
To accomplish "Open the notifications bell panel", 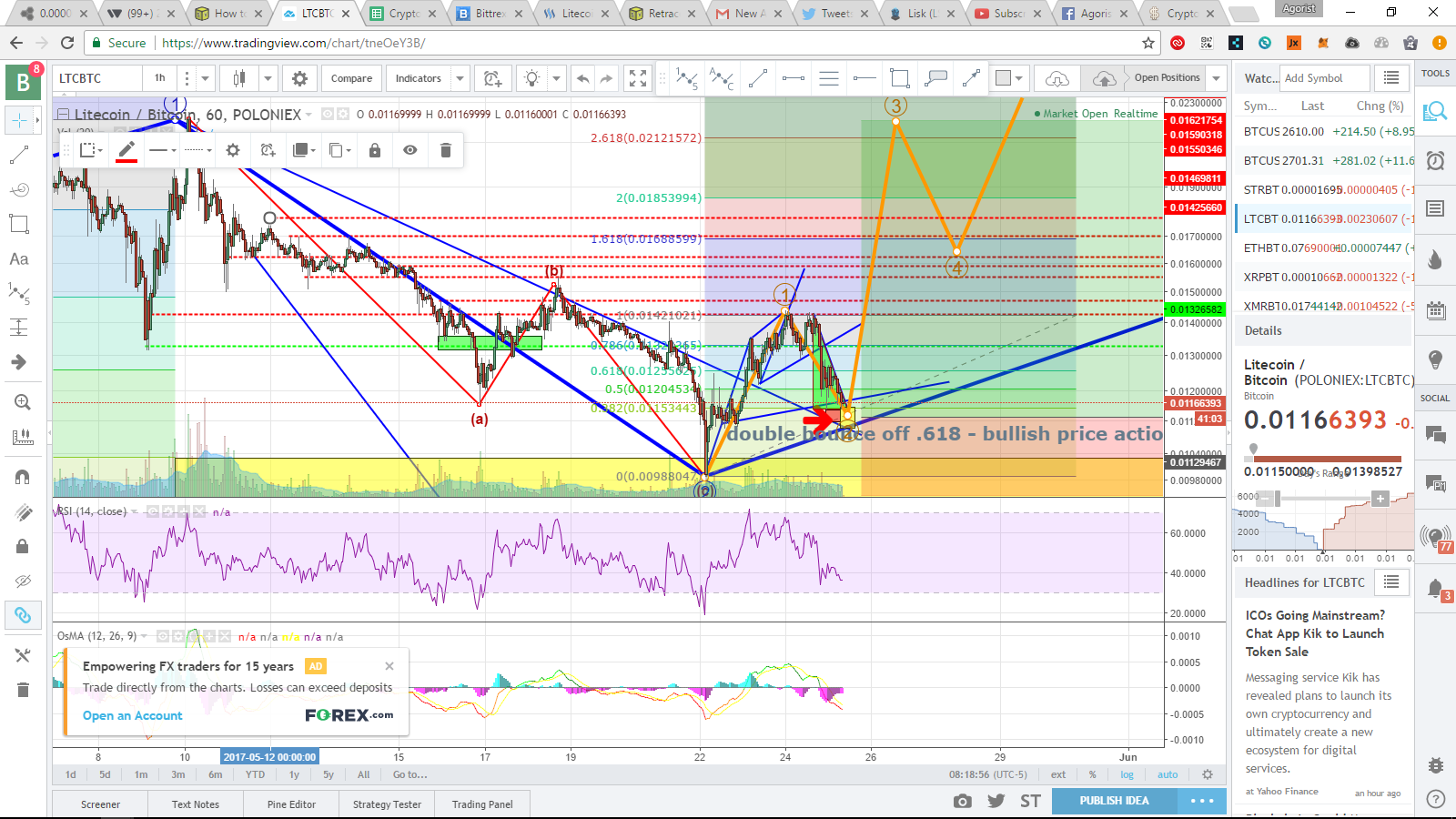I will tap(1435, 589).
